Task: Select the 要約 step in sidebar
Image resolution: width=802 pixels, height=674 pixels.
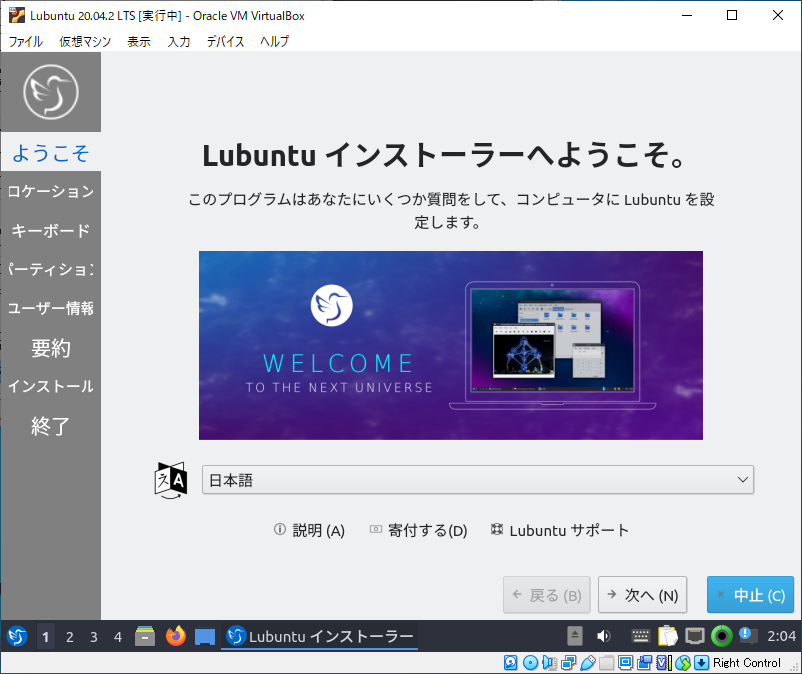Action: [x=51, y=348]
